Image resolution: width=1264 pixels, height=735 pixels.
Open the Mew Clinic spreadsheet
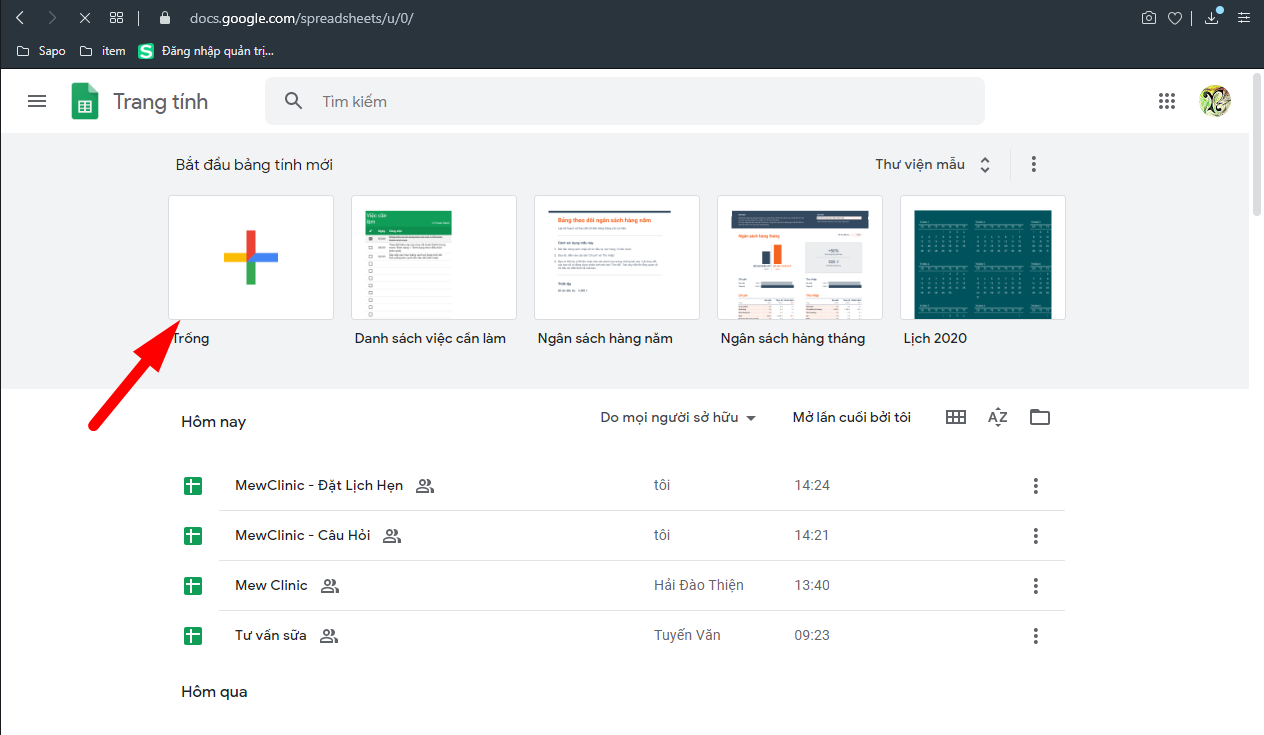[271, 585]
